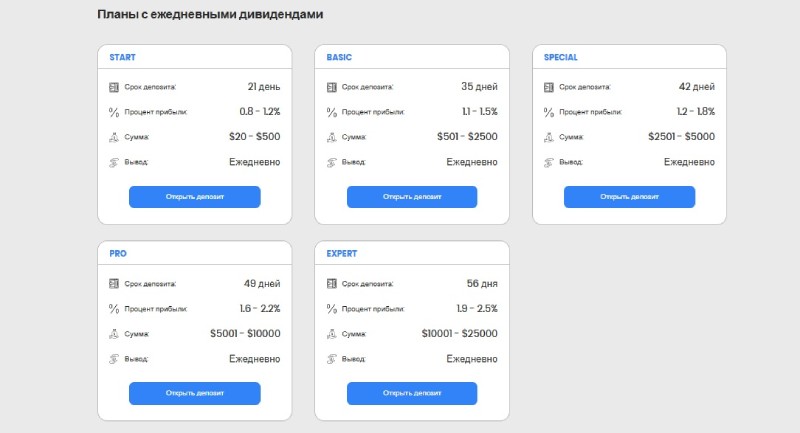The image size is (800, 433).
Task: Click the sum icon in SPECIAL plan
Action: pos(548,137)
